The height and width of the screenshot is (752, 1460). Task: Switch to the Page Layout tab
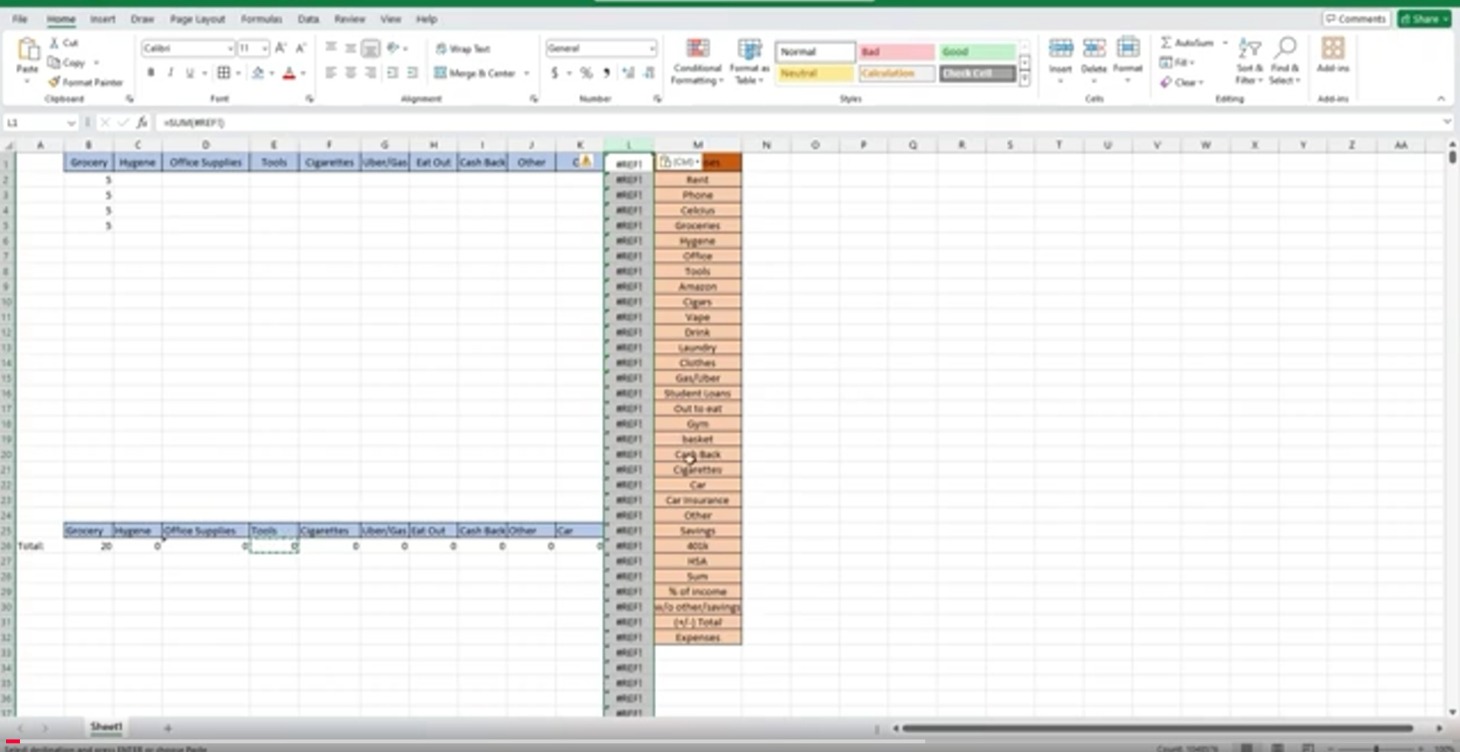coord(197,19)
